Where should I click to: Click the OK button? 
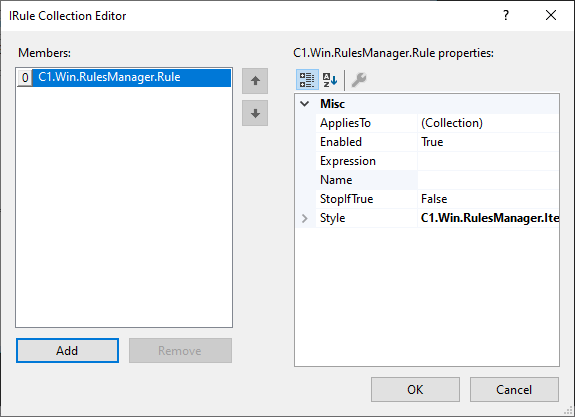click(415, 389)
